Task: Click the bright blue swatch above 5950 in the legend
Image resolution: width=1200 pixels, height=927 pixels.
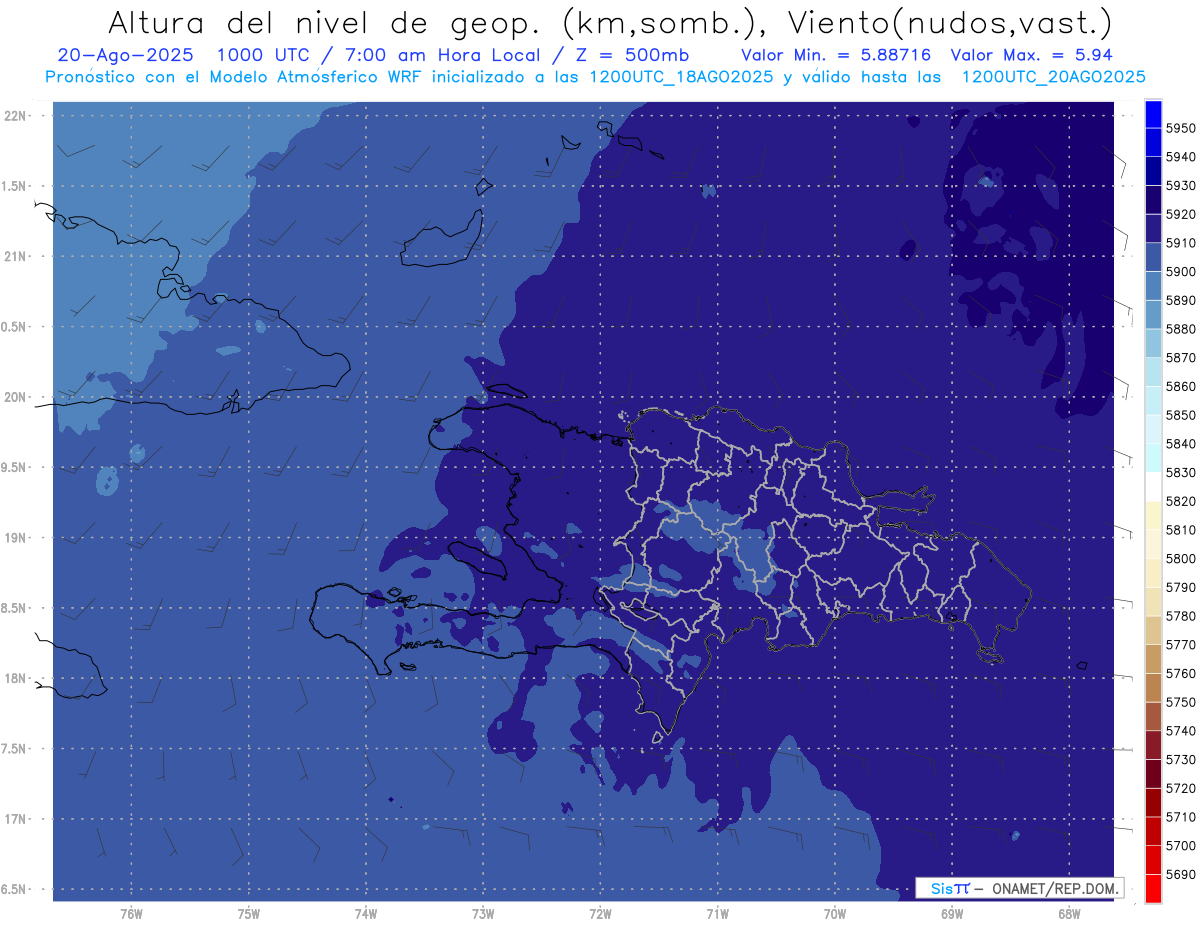Action: pos(1153,114)
